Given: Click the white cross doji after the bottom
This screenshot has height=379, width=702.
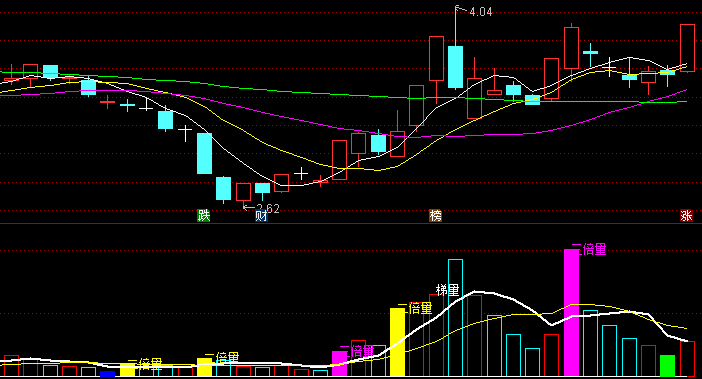Looking at the screenshot, I should (x=301, y=174).
